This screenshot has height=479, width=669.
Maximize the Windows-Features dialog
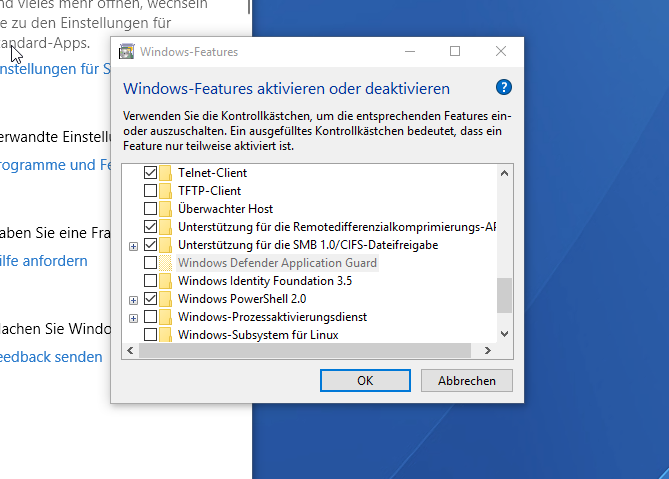click(x=455, y=52)
